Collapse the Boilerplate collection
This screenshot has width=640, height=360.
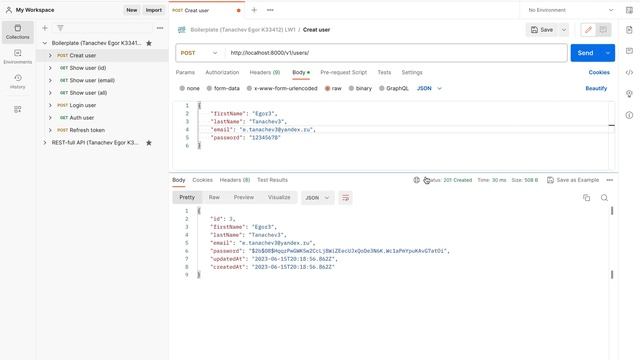(45, 43)
